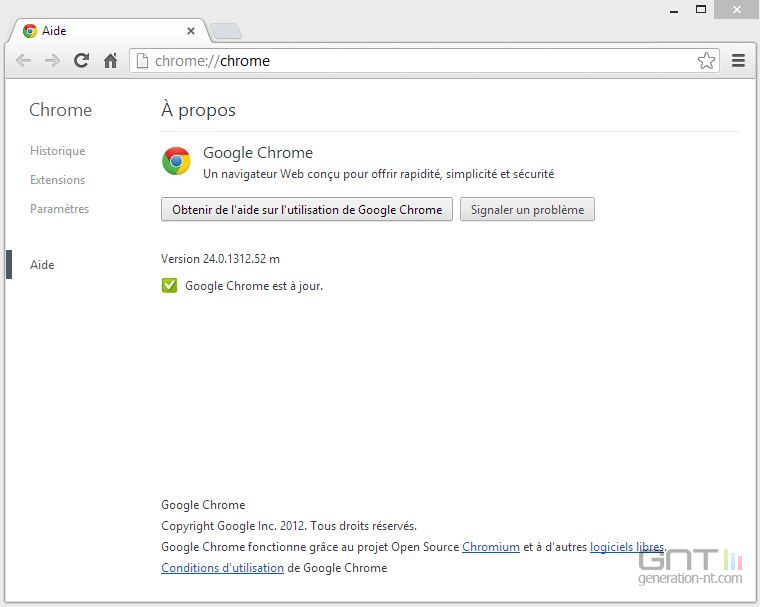Viewport: 760px width, 607px height.
Task: Click Obtenir de l'aide button
Action: 307,209
